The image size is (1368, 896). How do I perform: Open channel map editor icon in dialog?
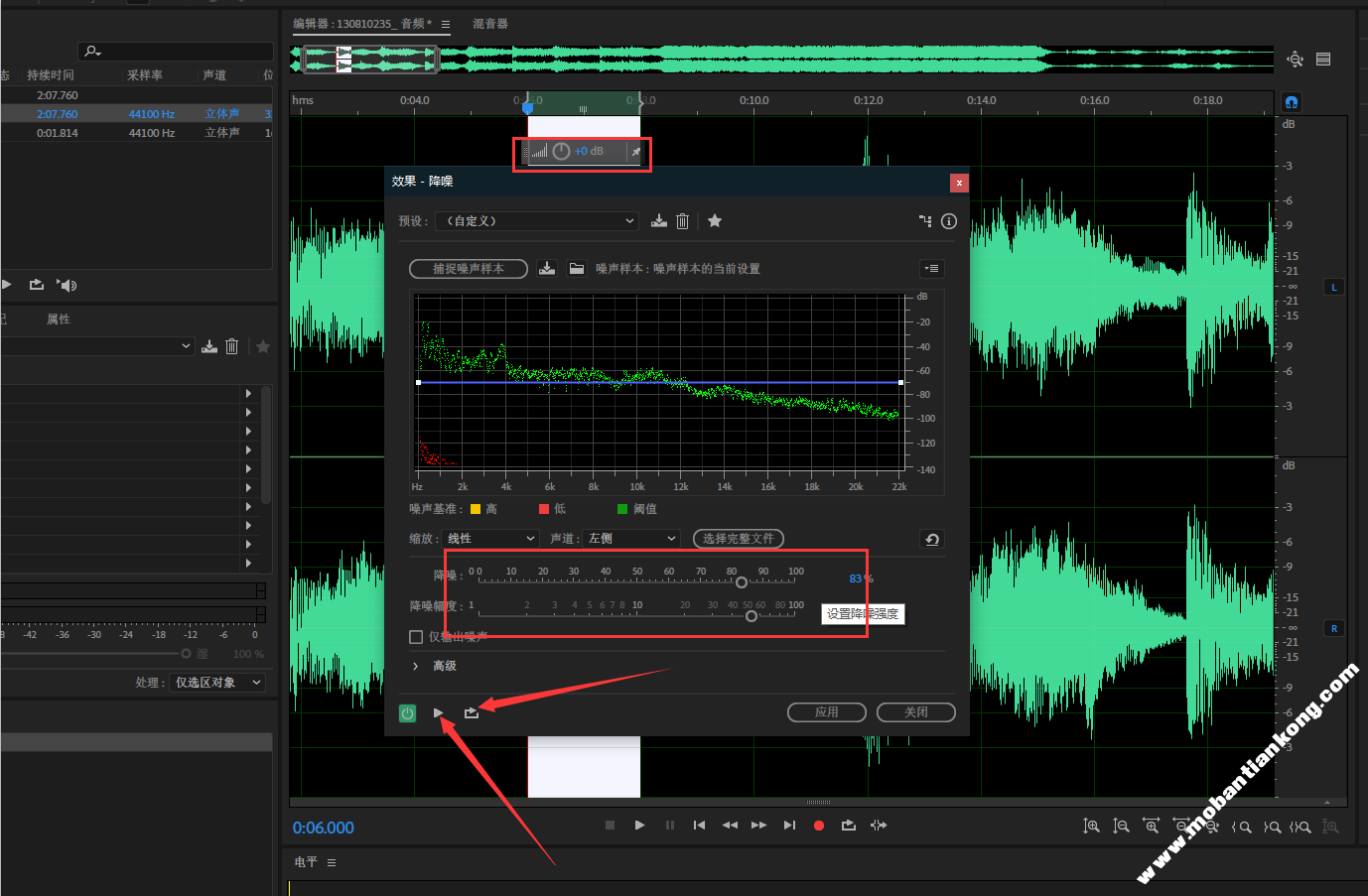coord(925,221)
